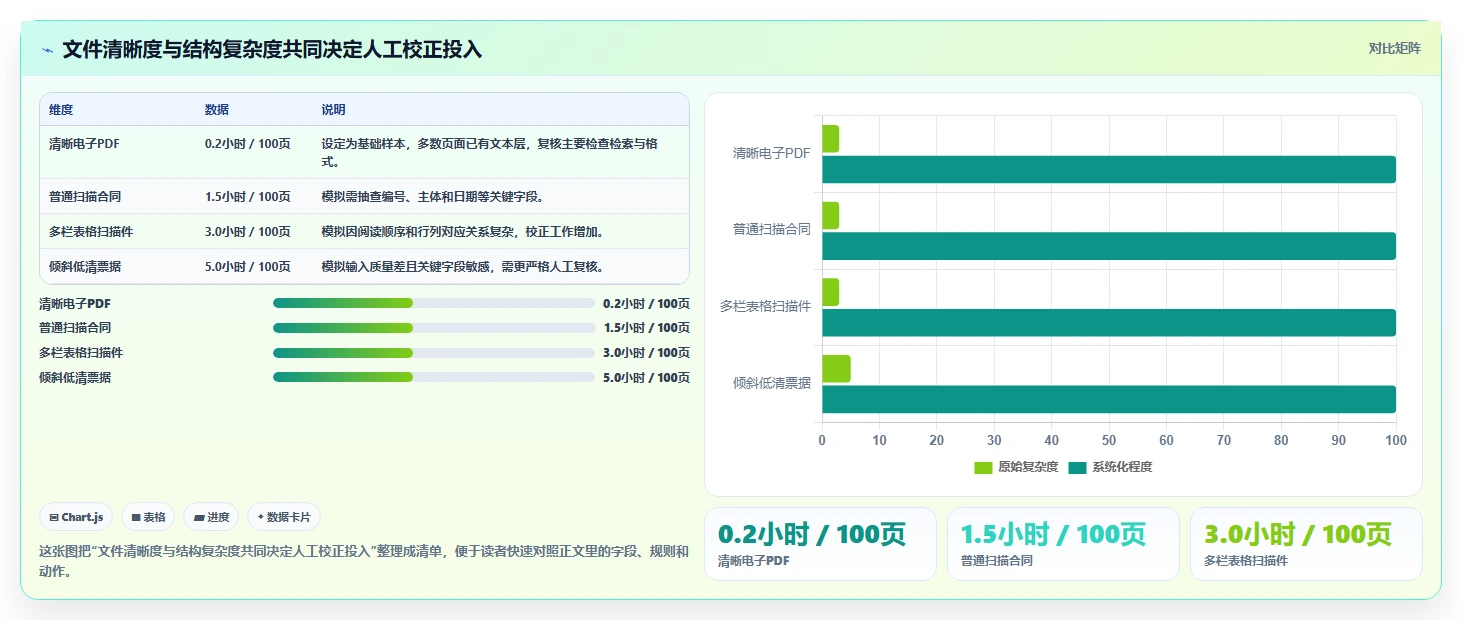Click the 清晰电子PDF progress bar
This screenshot has height=620, width=1462.
[434, 303]
